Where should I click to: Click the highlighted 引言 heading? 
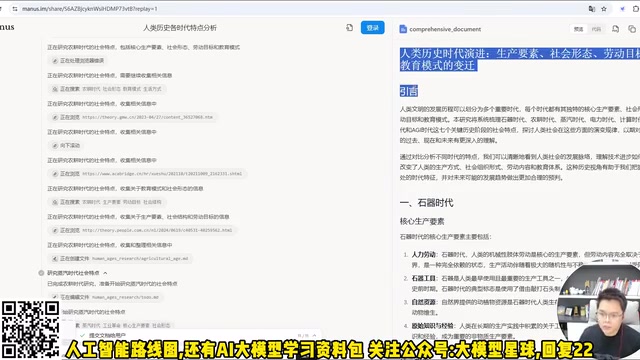(x=409, y=91)
